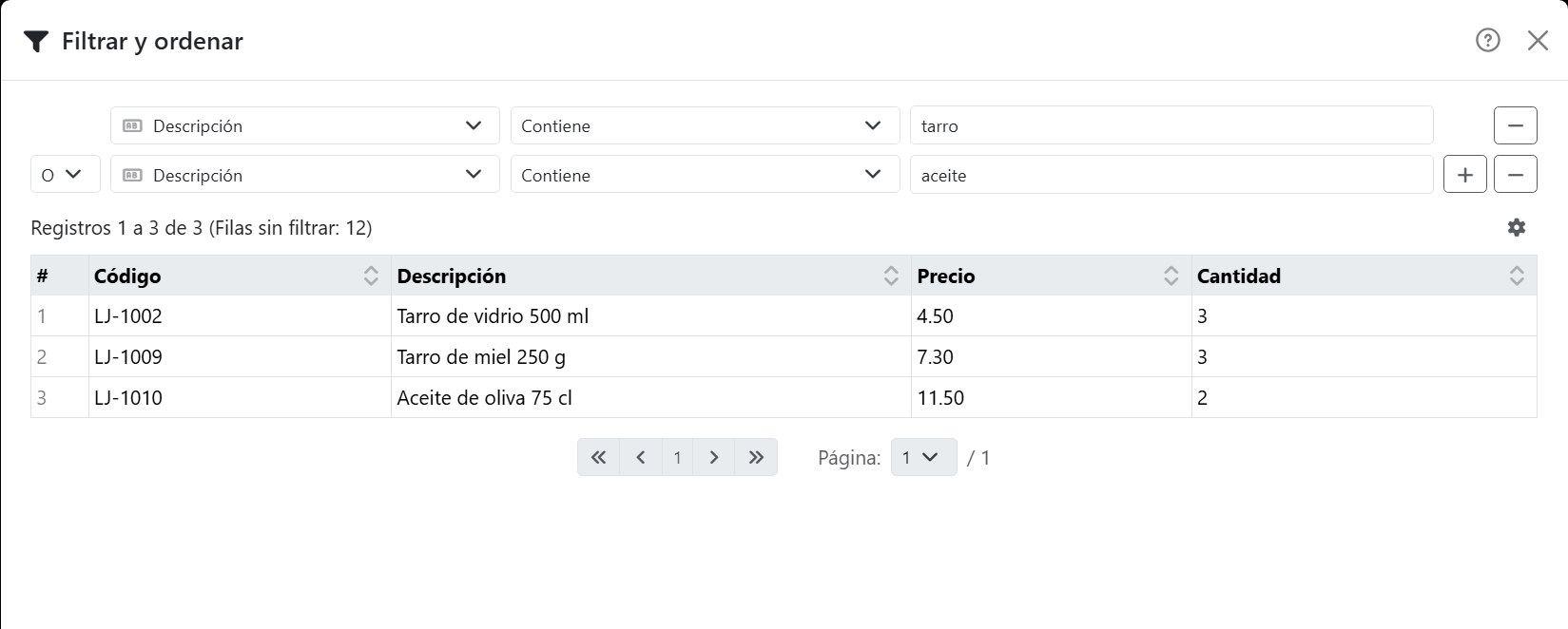Open the first row Contiene operator dropdown
The height and width of the screenshot is (629, 1568).
[705, 125]
